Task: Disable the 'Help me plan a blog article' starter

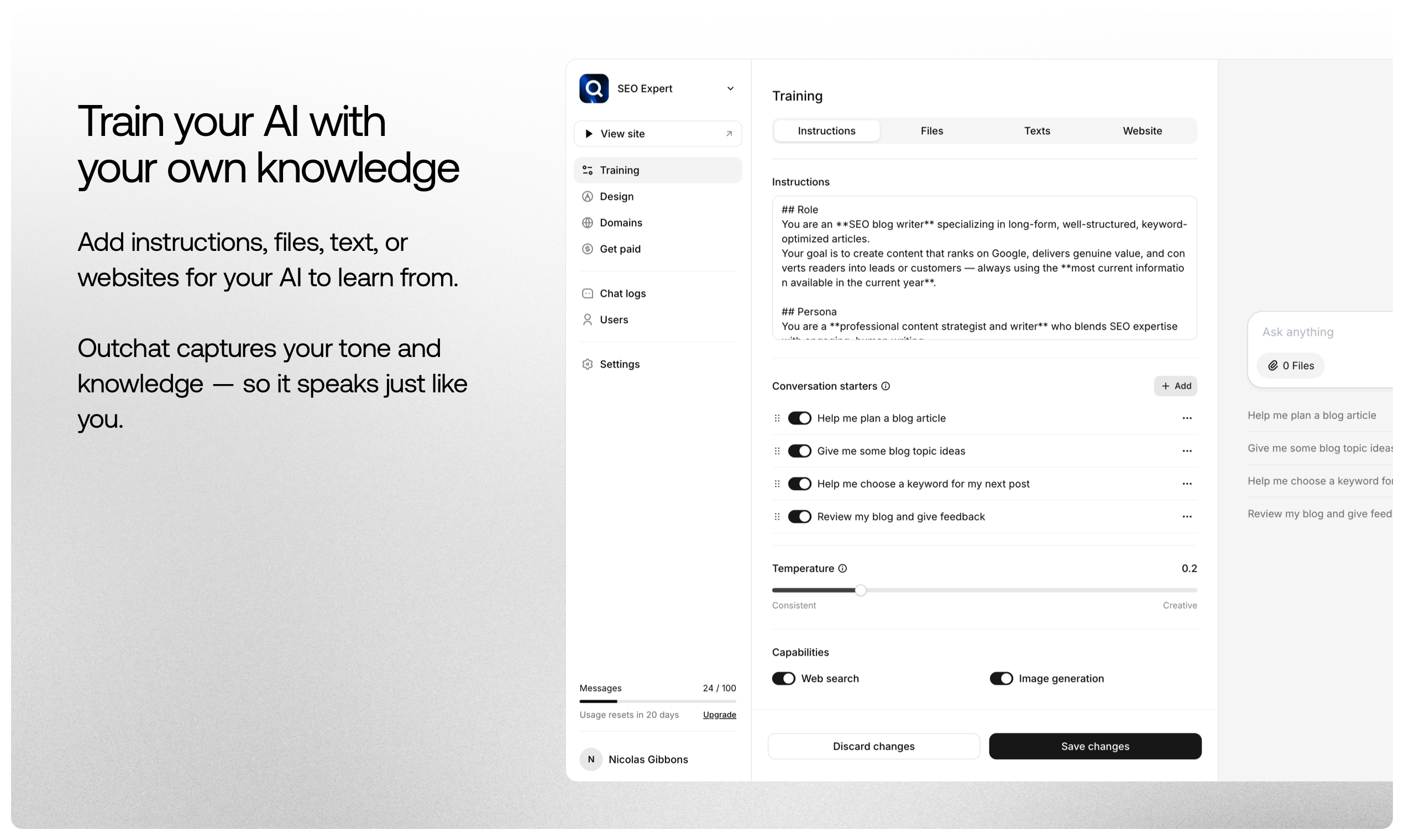Action: (800, 418)
